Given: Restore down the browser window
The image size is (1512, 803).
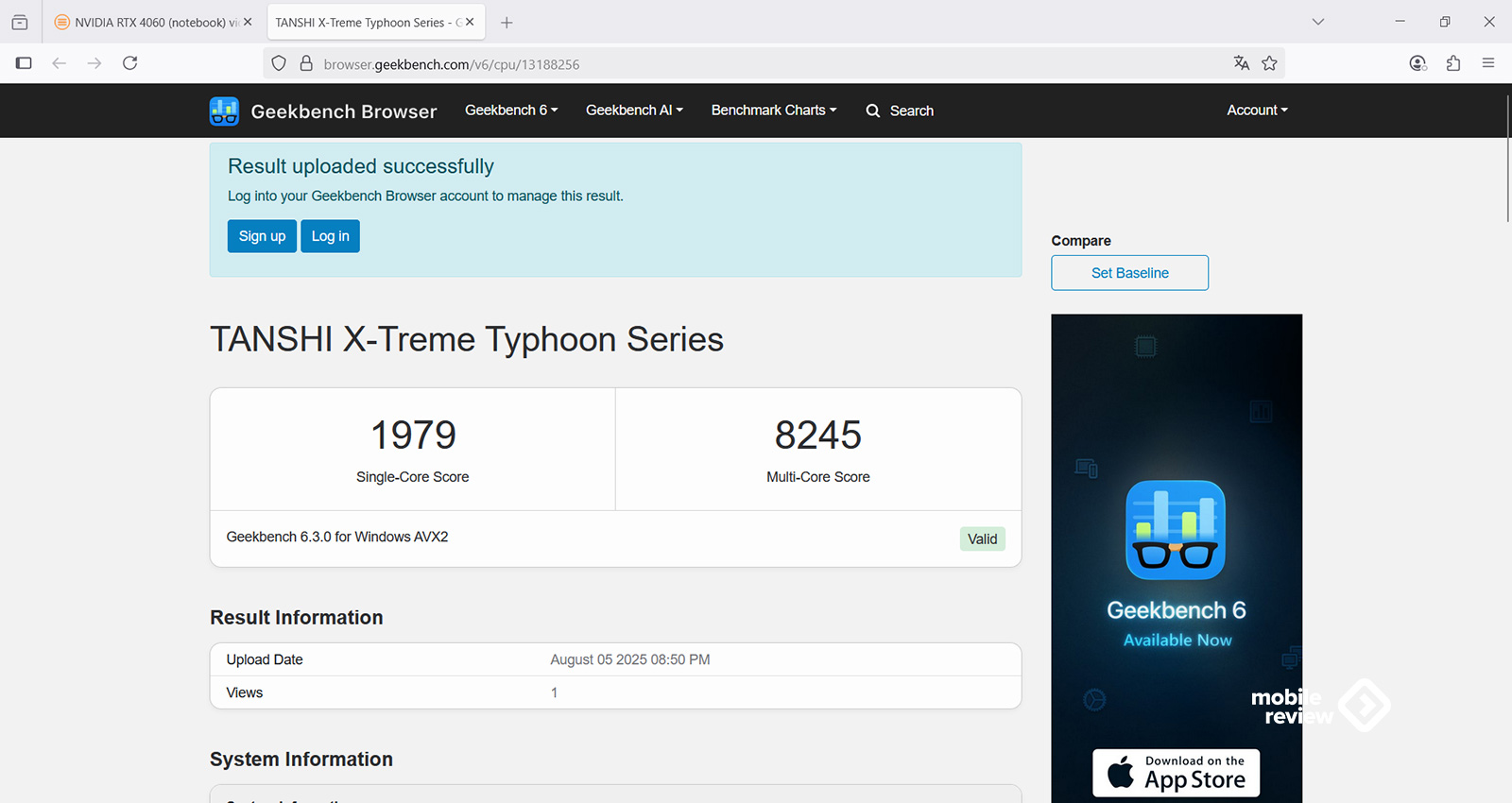Looking at the screenshot, I should (x=1445, y=22).
